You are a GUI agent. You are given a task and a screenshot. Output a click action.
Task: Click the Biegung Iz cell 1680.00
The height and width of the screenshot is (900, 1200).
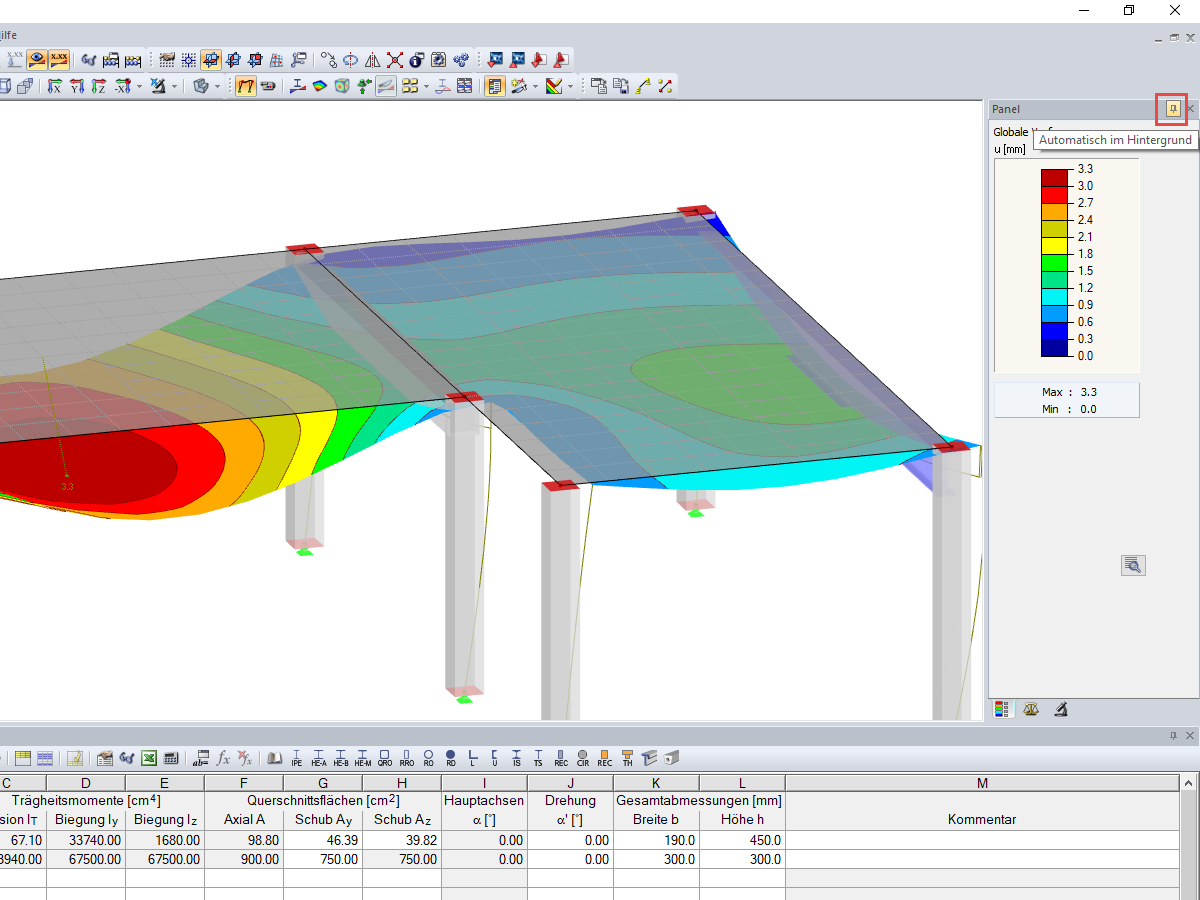coord(165,840)
